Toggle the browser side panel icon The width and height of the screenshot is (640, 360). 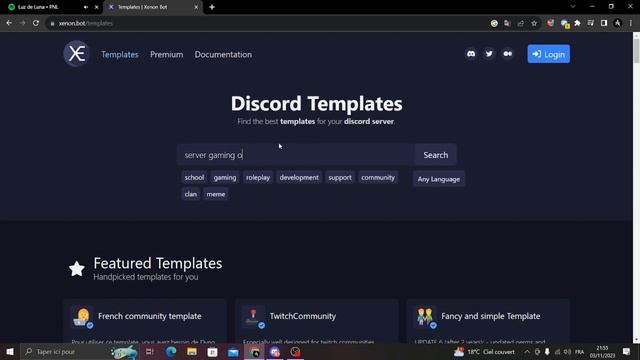click(x=604, y=23)
